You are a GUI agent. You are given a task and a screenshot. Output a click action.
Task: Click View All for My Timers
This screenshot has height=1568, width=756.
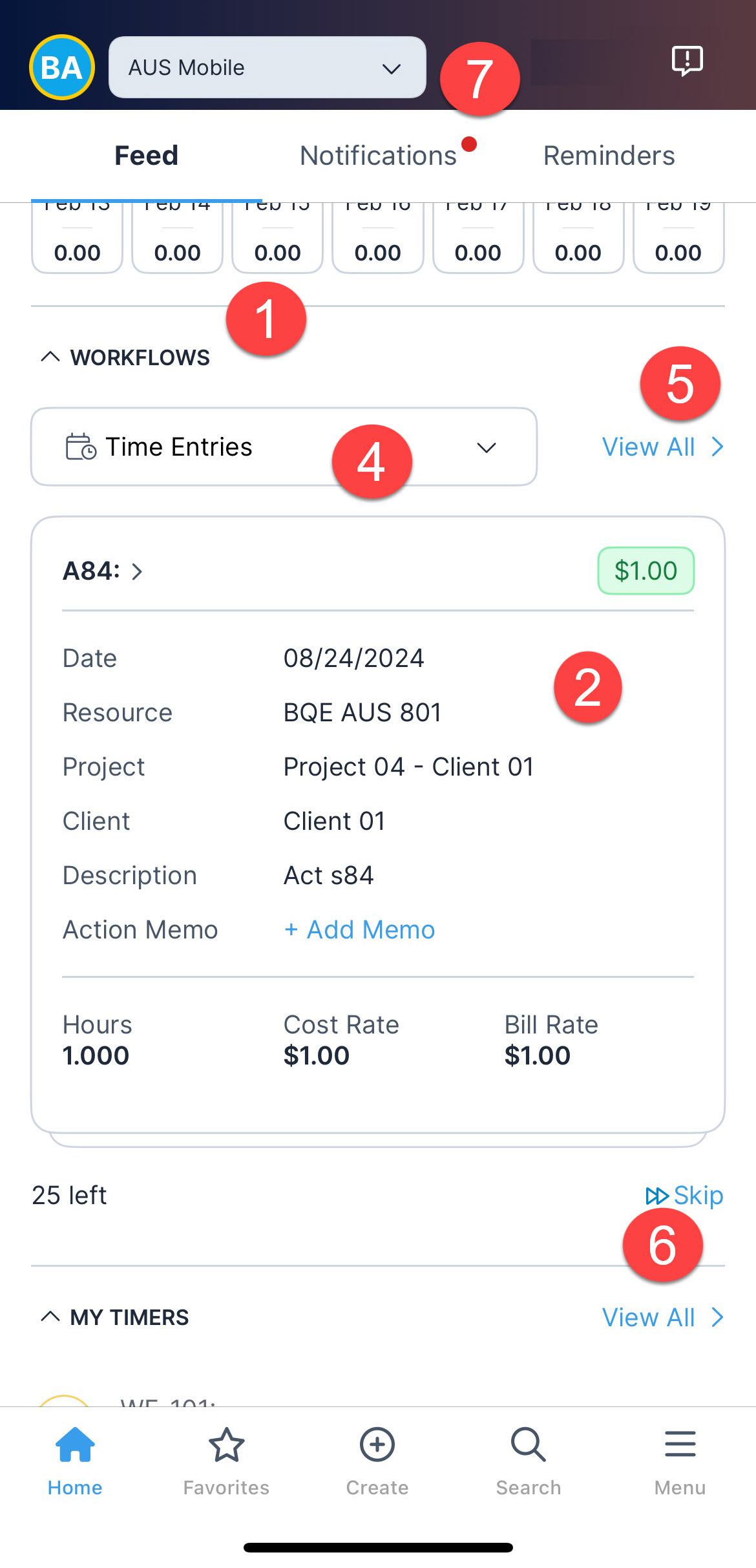tap(663, 1317)
